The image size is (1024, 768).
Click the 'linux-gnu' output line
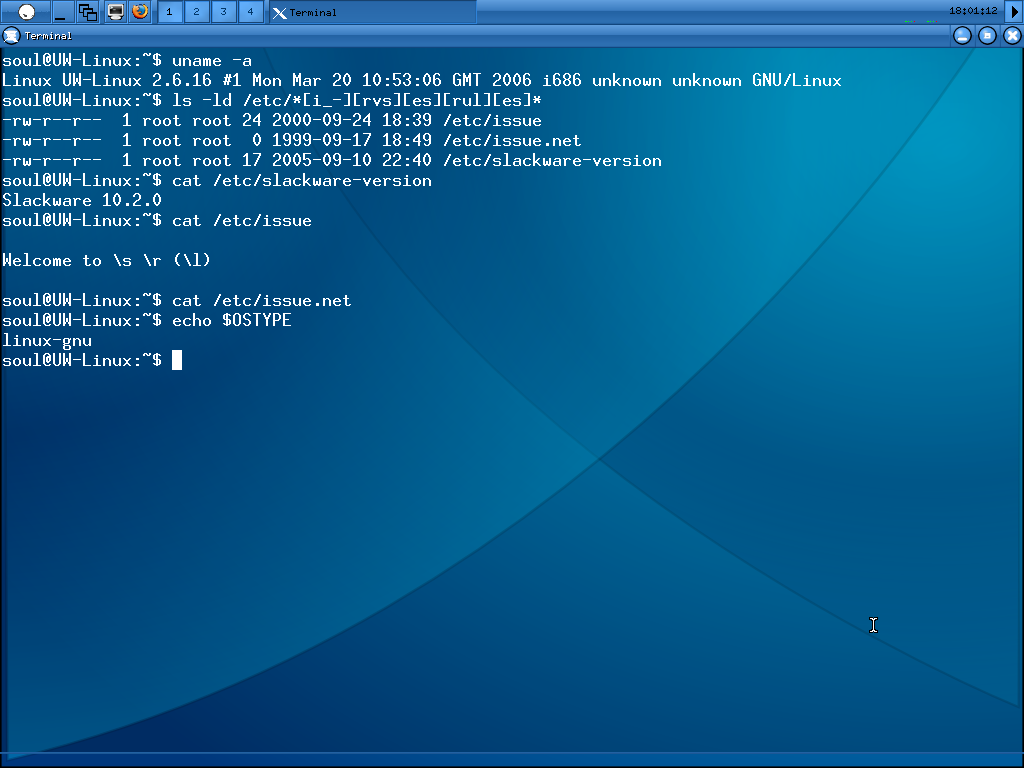(47, 341)
